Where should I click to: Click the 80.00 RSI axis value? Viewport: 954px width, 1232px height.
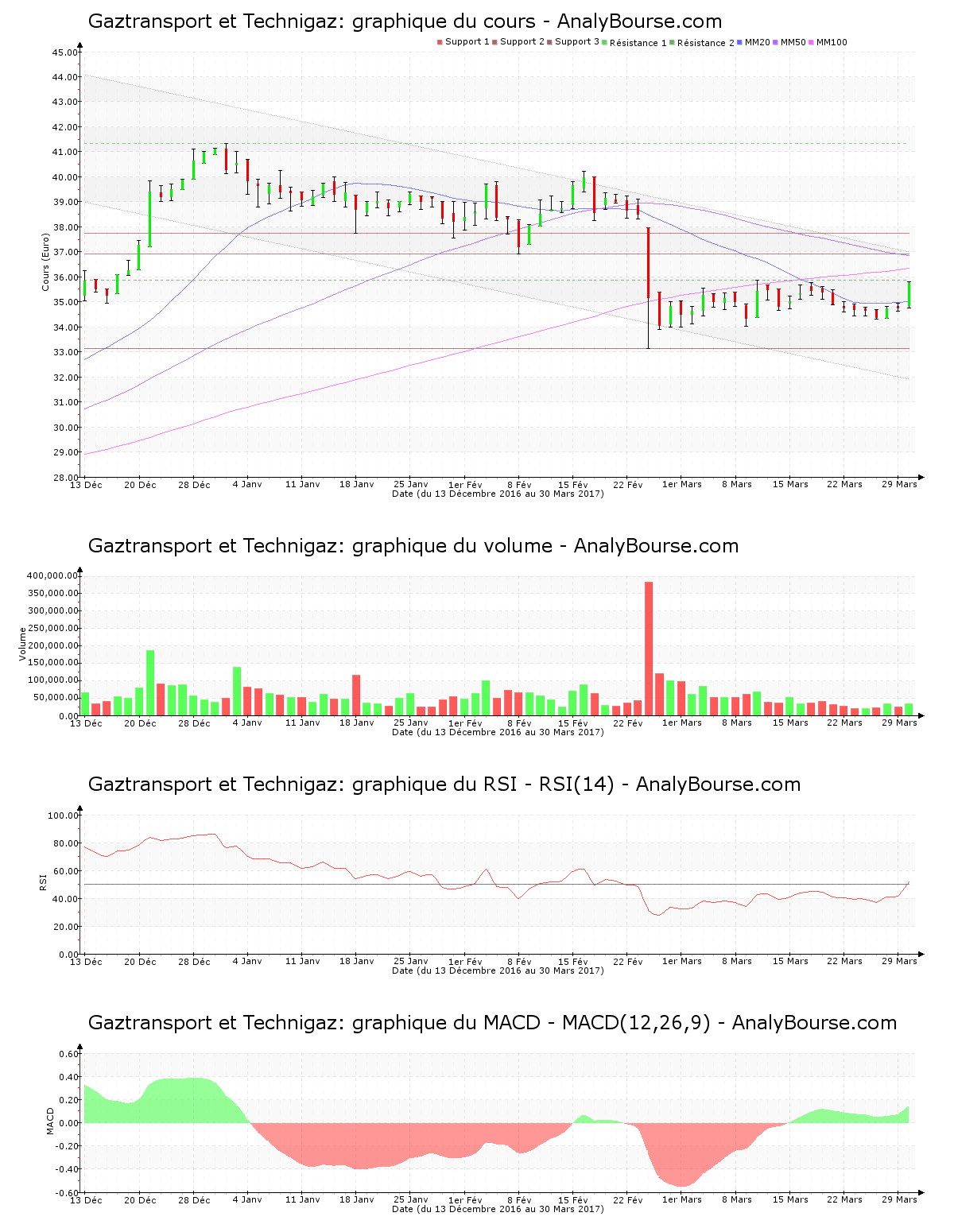[x=65, y=843]
